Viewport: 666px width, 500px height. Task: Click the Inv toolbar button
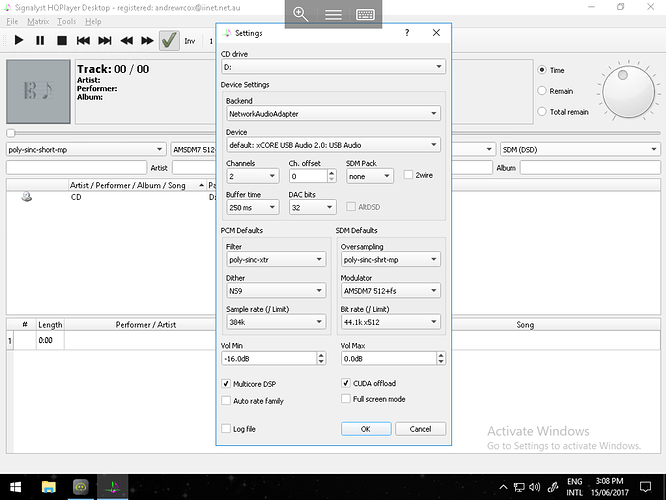coord(189,41)
